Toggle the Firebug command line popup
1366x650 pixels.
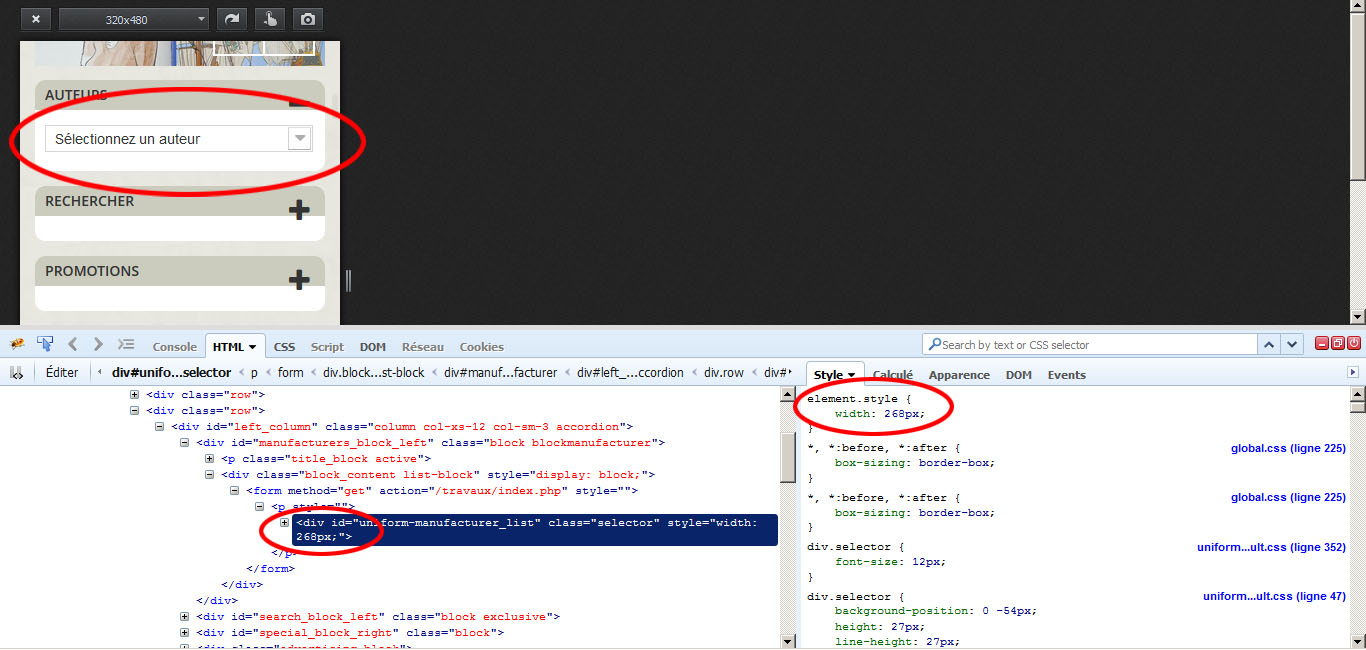(126, 345)
